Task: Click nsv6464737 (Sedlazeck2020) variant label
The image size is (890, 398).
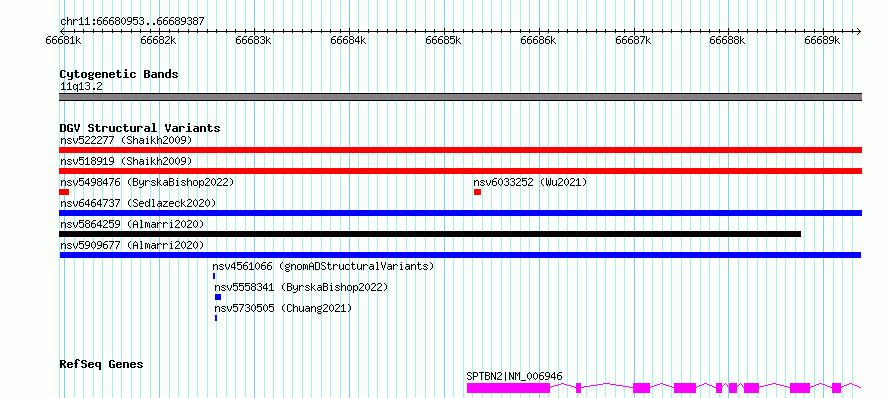Action: 138,204
